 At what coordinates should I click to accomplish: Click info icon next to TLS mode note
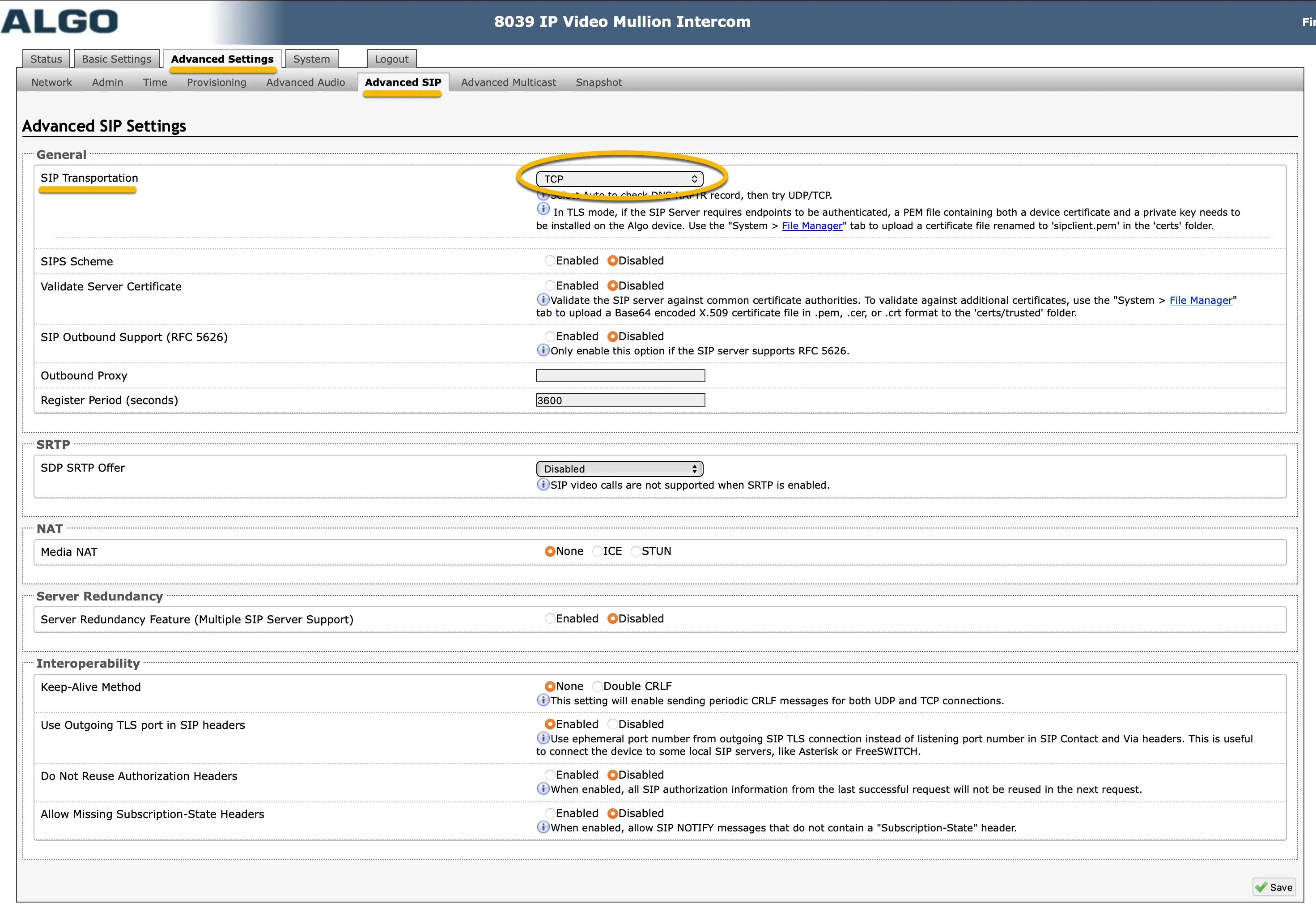coord(543,209)
